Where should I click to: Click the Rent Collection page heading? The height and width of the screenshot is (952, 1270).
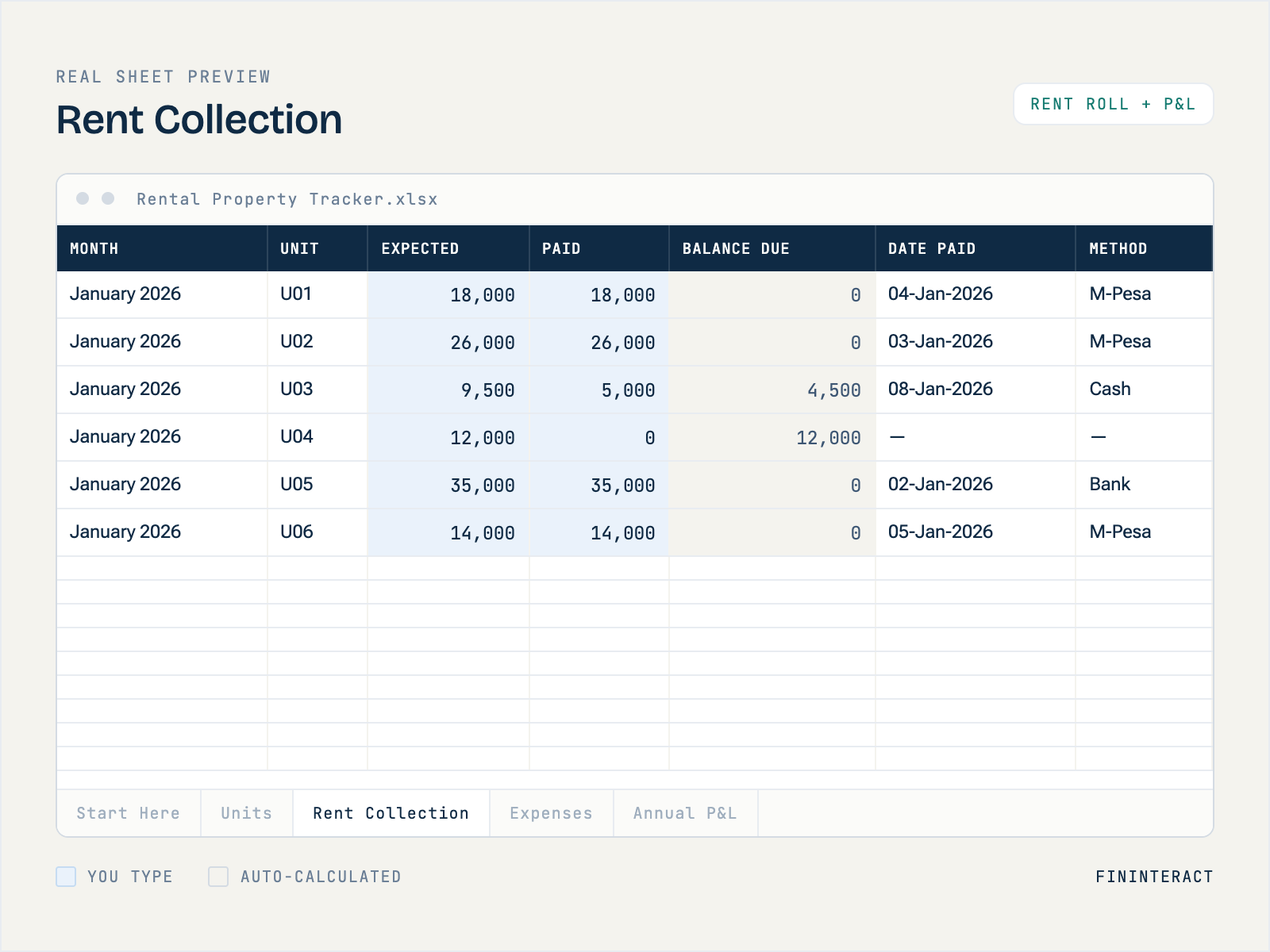click(199, 120)
